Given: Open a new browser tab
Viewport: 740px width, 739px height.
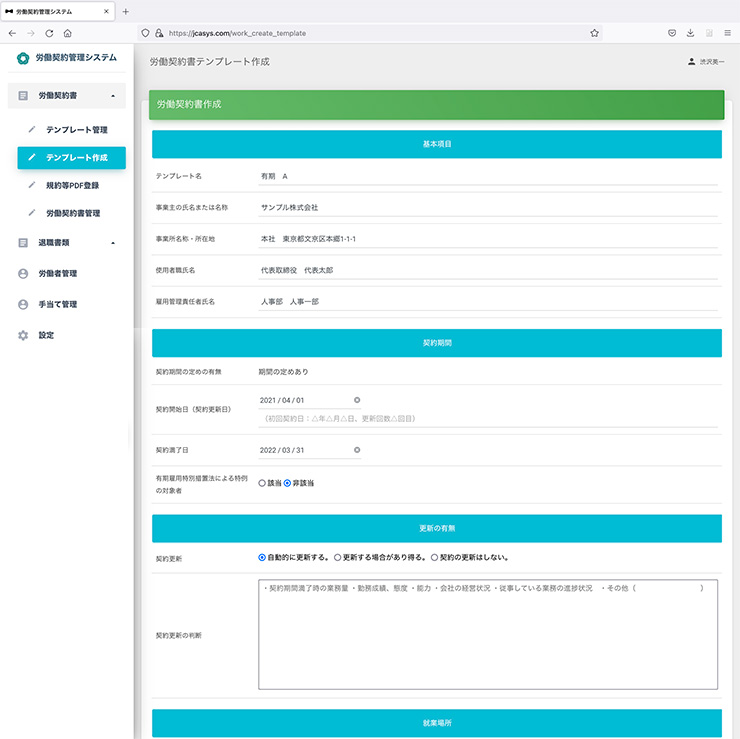Looking at the screenshot, I should coord(126,11).
